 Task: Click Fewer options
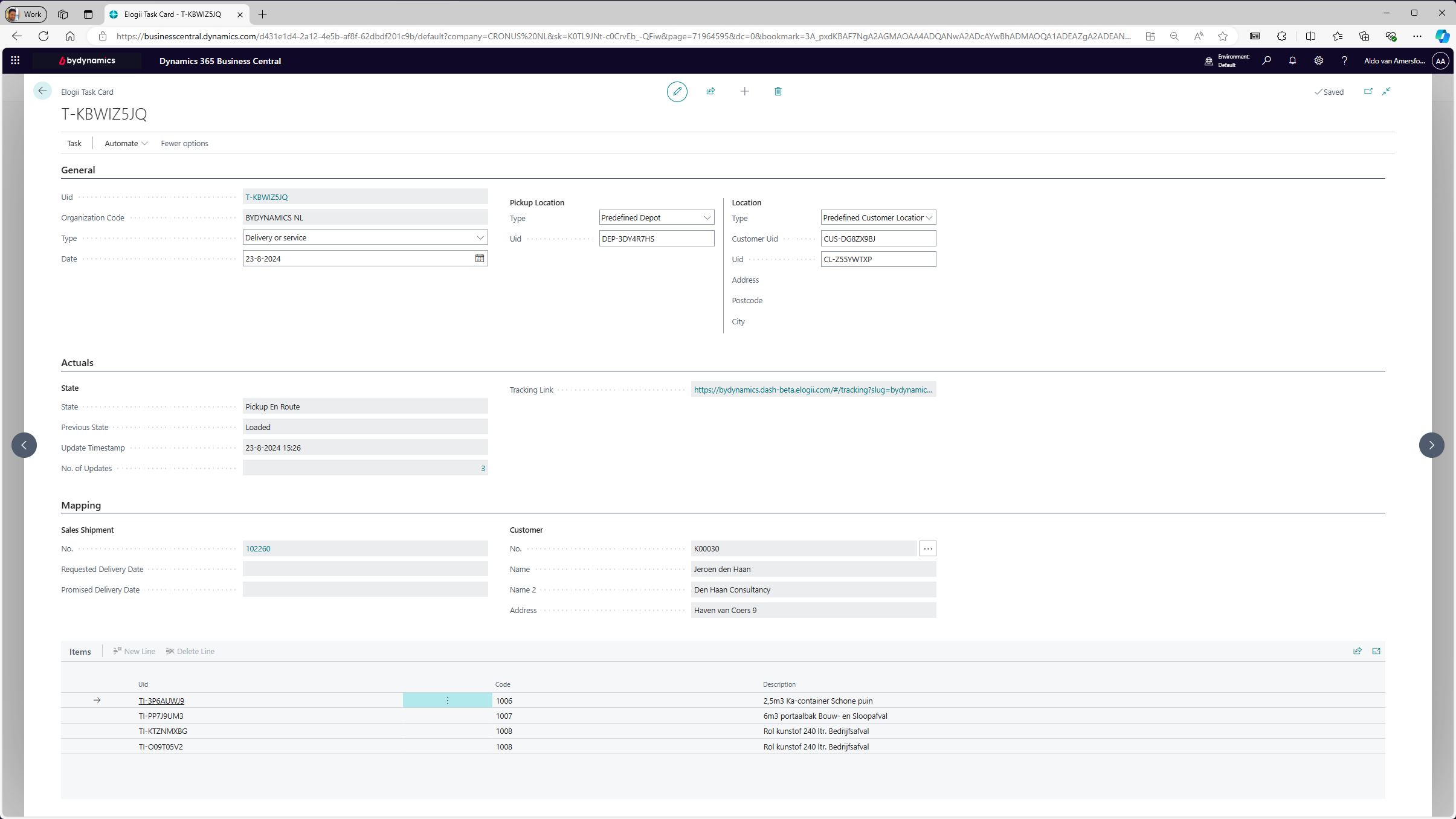(184, 143)
